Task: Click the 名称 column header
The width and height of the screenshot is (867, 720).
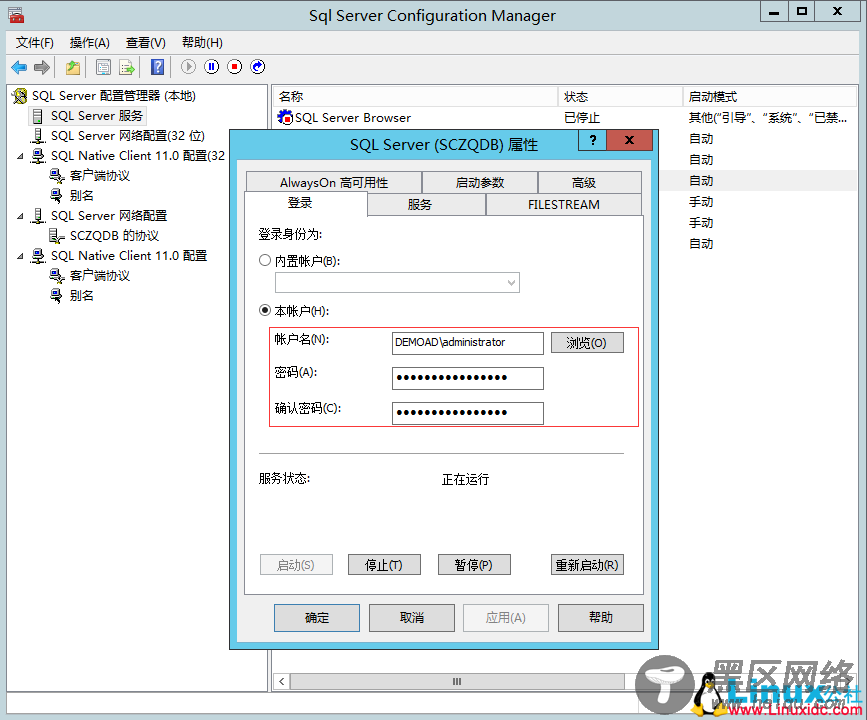Action: coord(416,97)
